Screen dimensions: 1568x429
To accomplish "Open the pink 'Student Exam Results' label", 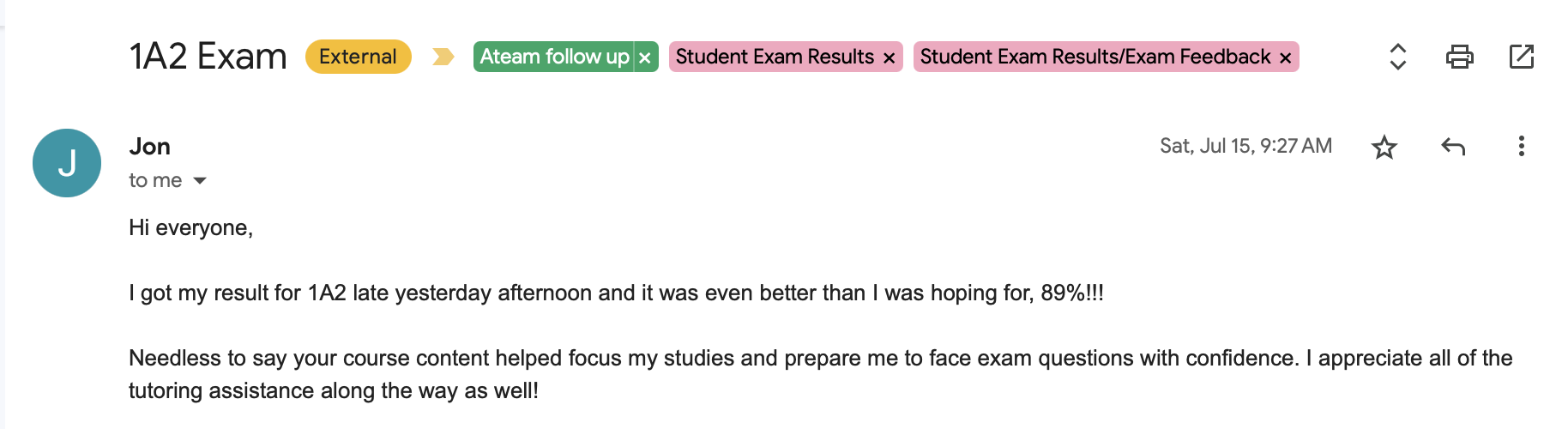I will [x=775, y=57].
